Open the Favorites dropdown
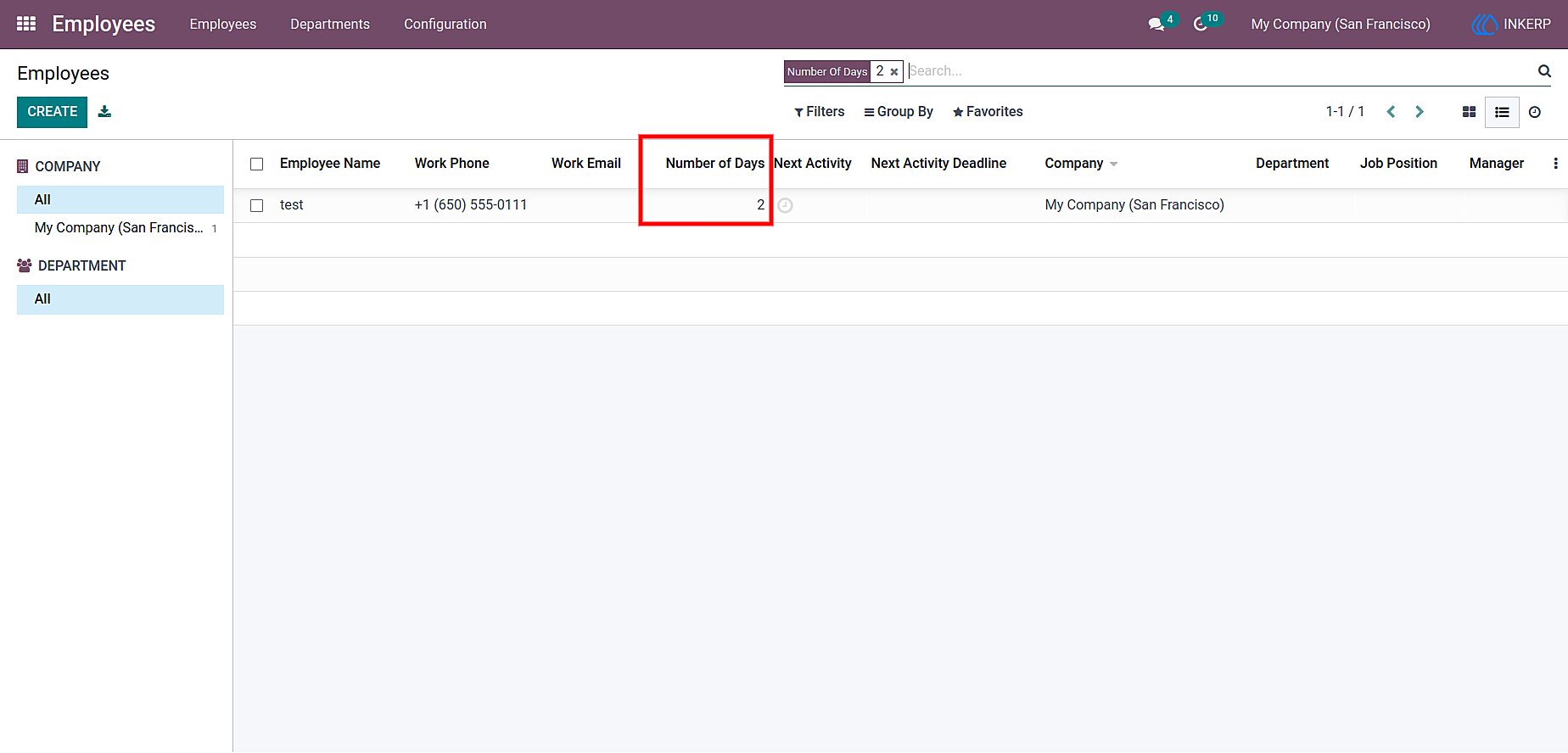1568x753 pixels. [988, 112]
